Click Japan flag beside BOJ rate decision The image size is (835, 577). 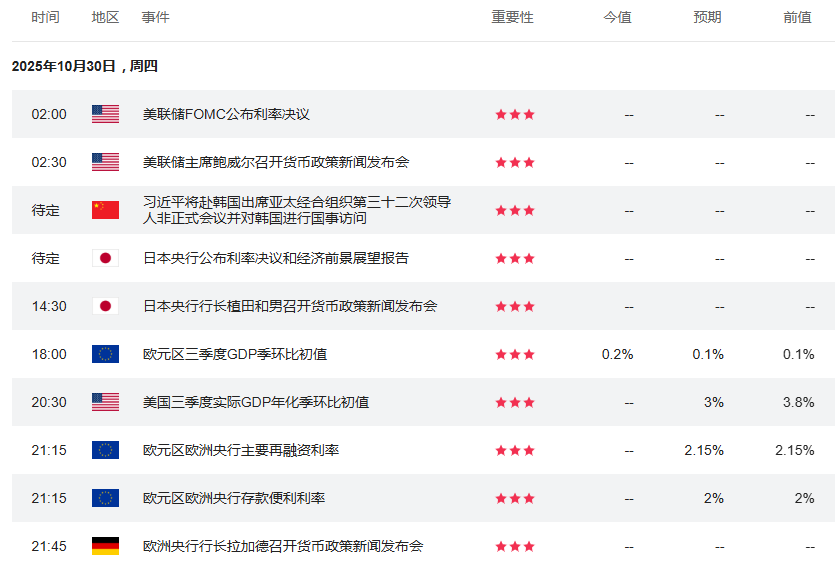pos(105,258)
